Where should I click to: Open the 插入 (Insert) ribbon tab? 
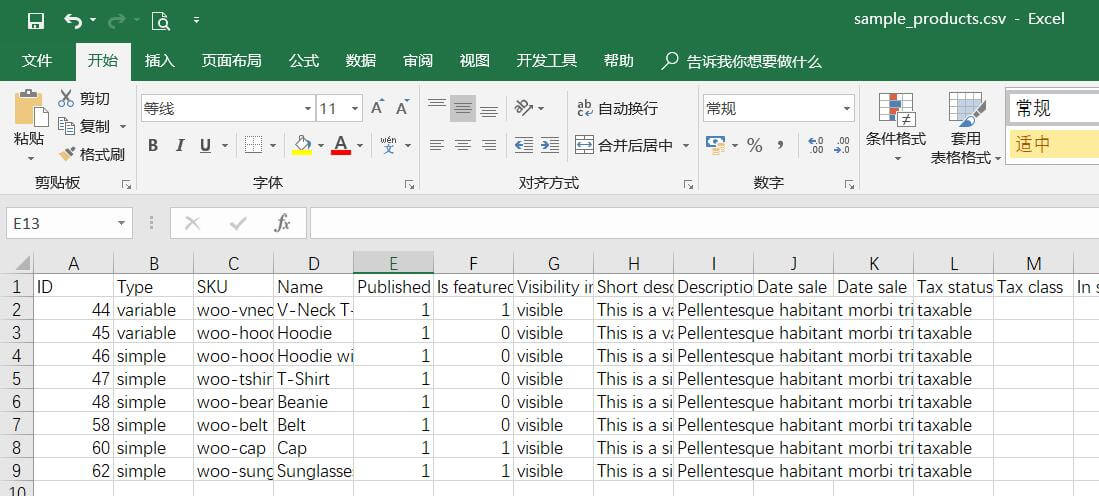point(159,61)
